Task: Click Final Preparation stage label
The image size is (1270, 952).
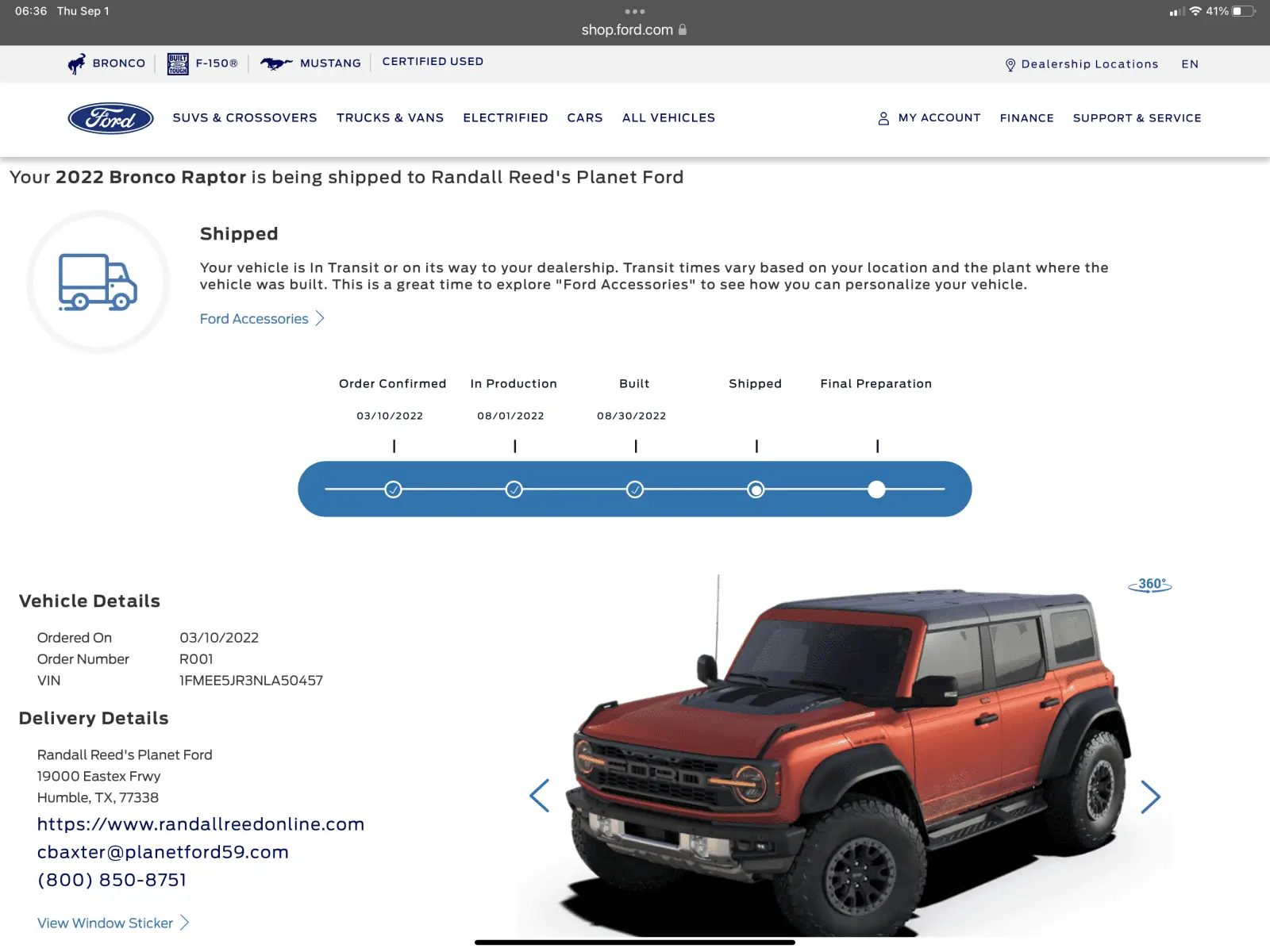Action: [876, 384]
